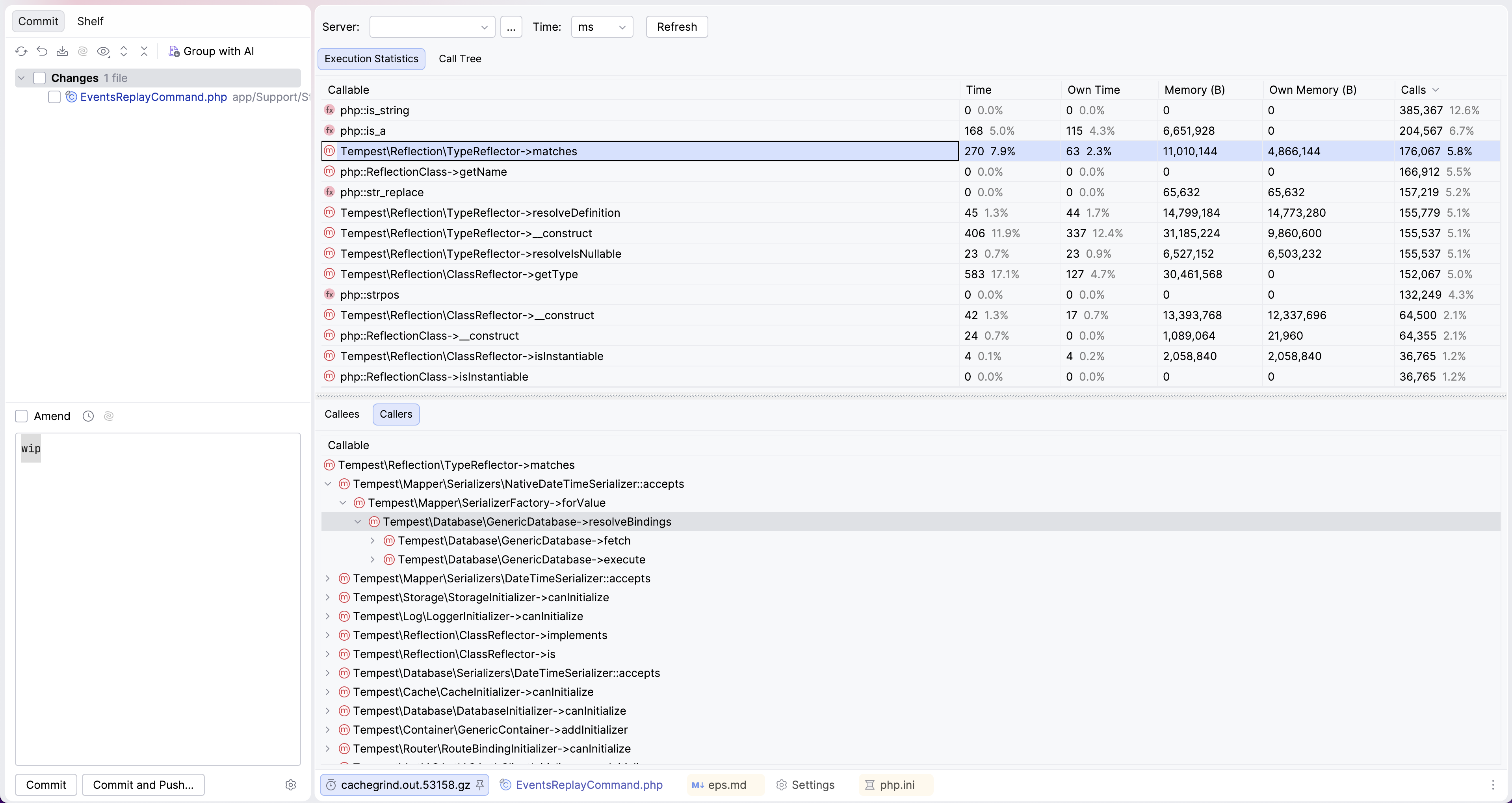Viewport: 1512px width, 803px height.
Task: Click the Rollback arrow icon
Action: point(42,51)
